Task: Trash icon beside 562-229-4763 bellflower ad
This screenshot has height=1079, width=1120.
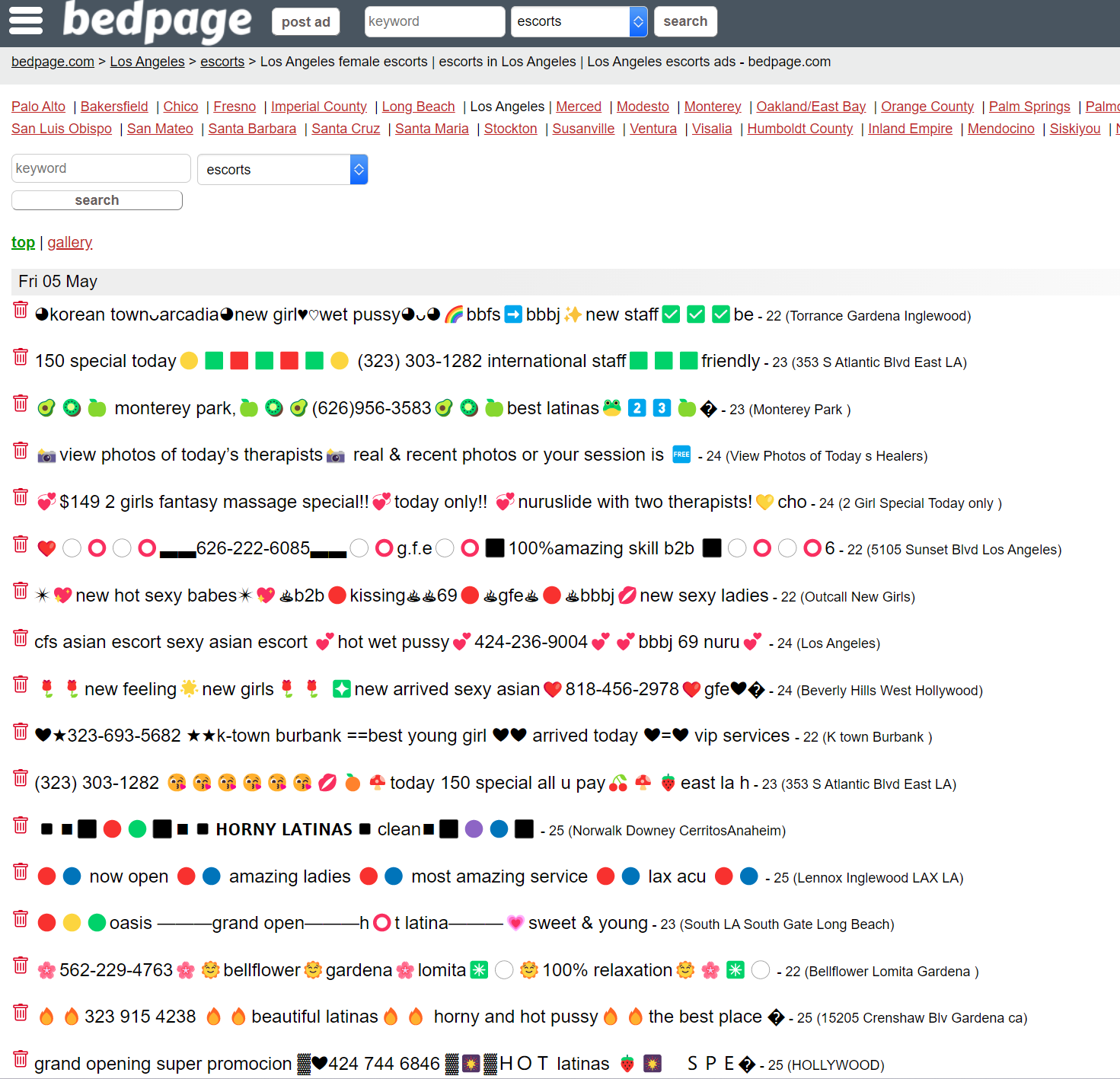Action: (21, 966)
